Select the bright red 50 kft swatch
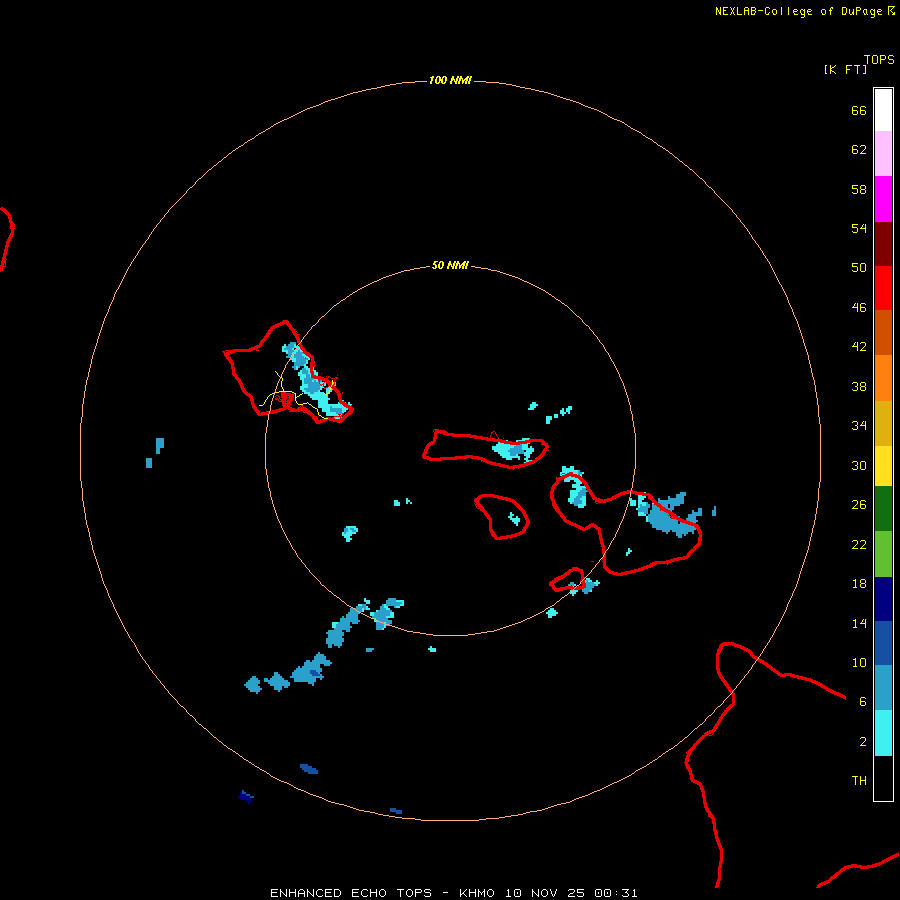 883,288
